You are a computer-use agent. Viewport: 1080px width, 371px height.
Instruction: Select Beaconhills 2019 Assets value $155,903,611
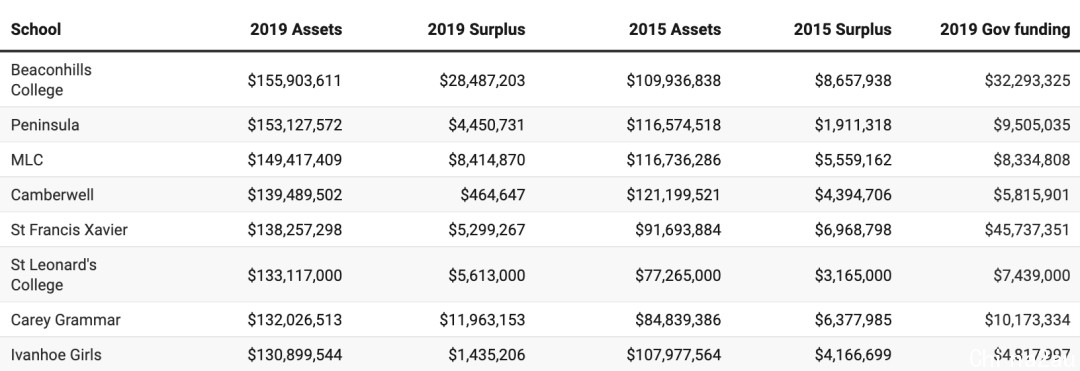coord(295,81)
